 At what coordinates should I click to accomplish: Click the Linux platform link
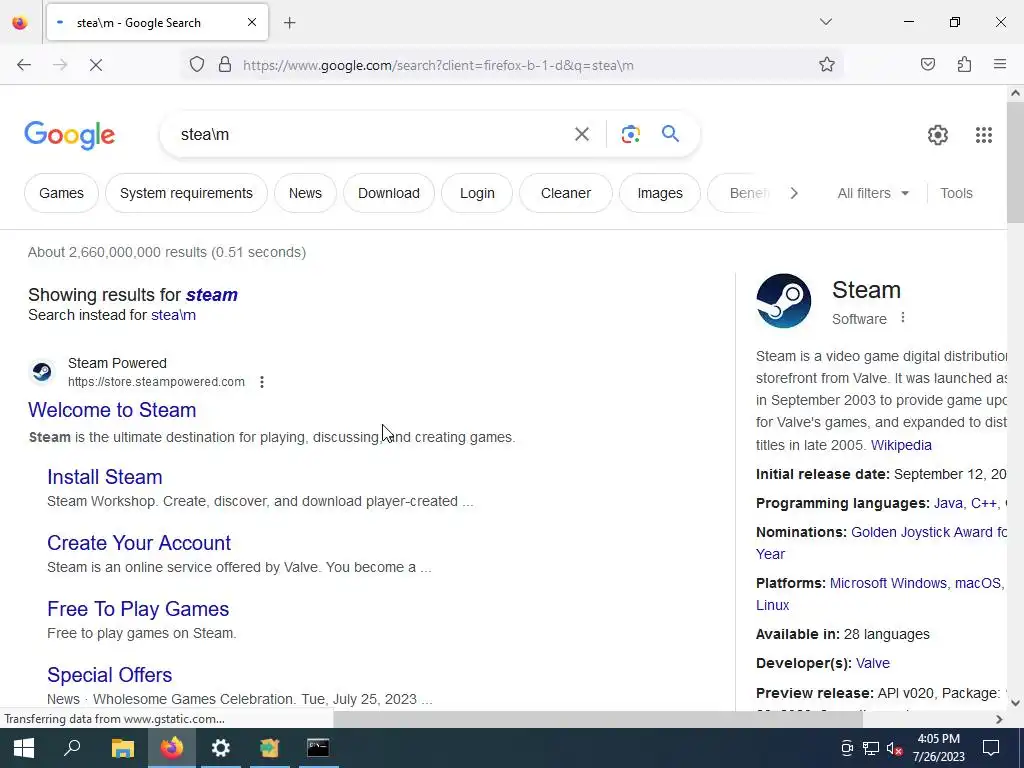773,605
